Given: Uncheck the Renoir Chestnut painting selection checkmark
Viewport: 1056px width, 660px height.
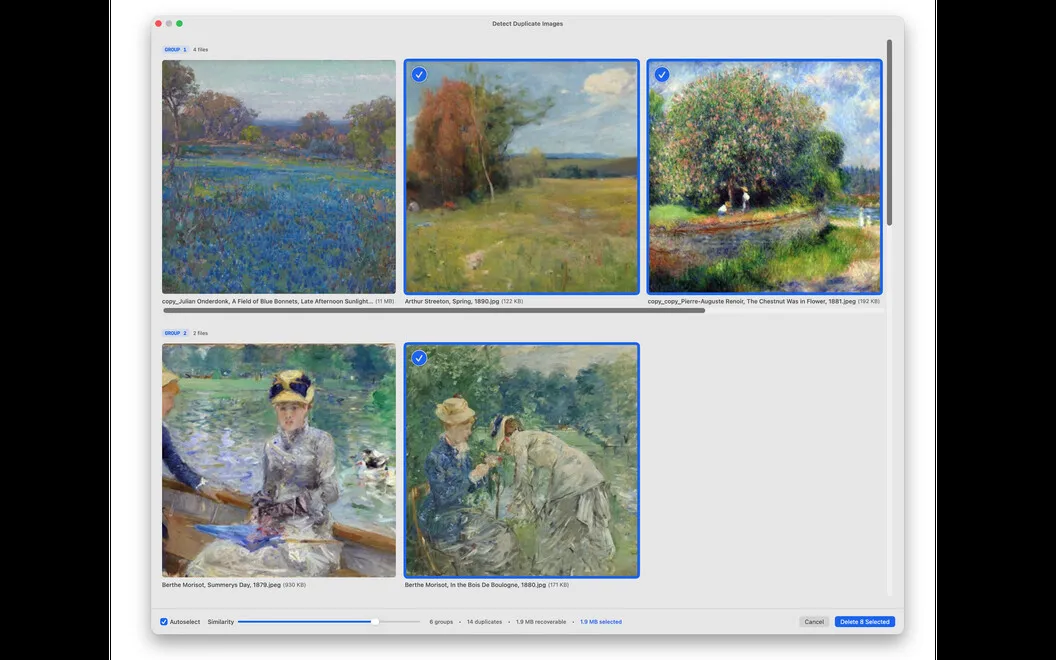Looking at the screenshot, I should (x=662, y=74).
